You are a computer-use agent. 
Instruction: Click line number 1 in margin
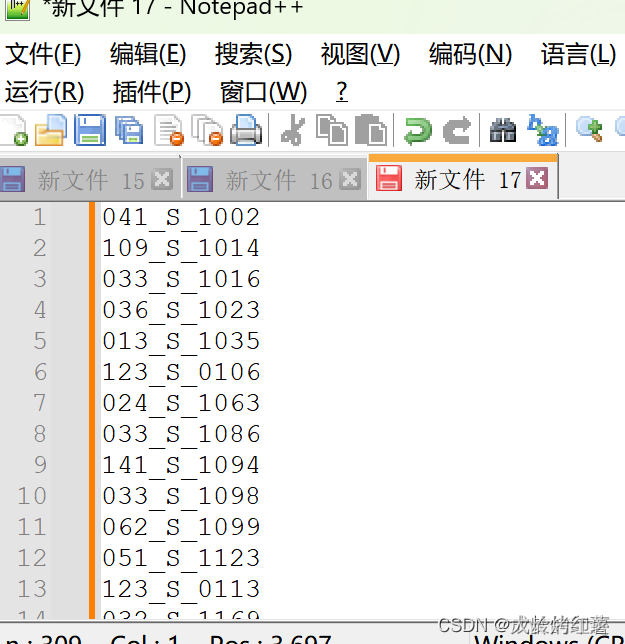pos(40,217)
